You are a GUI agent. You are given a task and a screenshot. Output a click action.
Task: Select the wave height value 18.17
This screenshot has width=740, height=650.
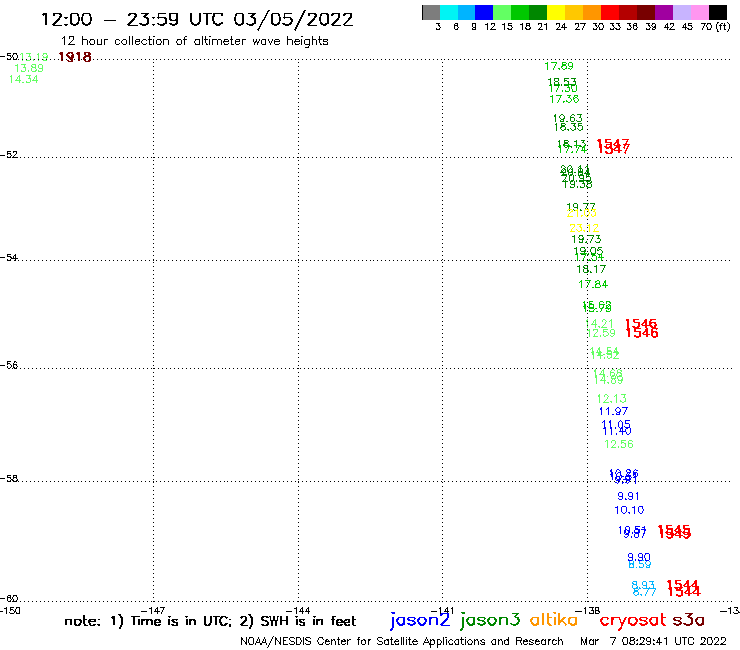(x=591, y=270)
